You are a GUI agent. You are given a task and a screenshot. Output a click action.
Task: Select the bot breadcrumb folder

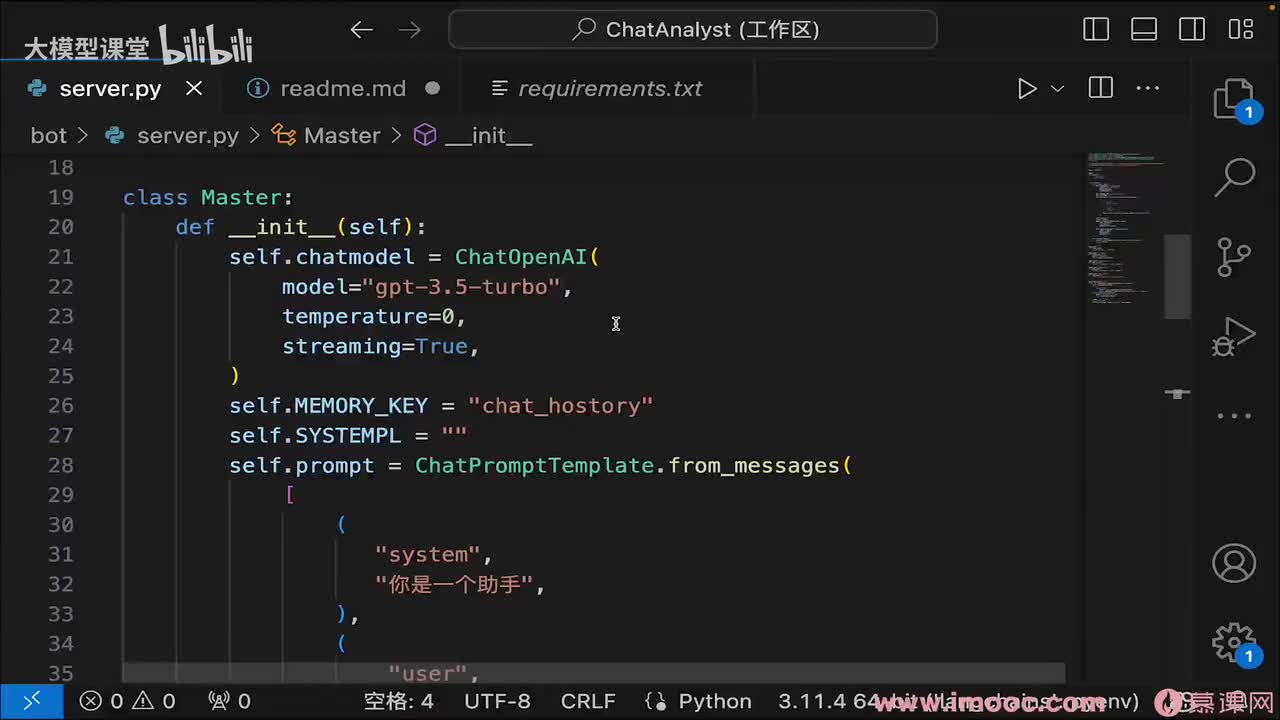[x=48, y=135]
